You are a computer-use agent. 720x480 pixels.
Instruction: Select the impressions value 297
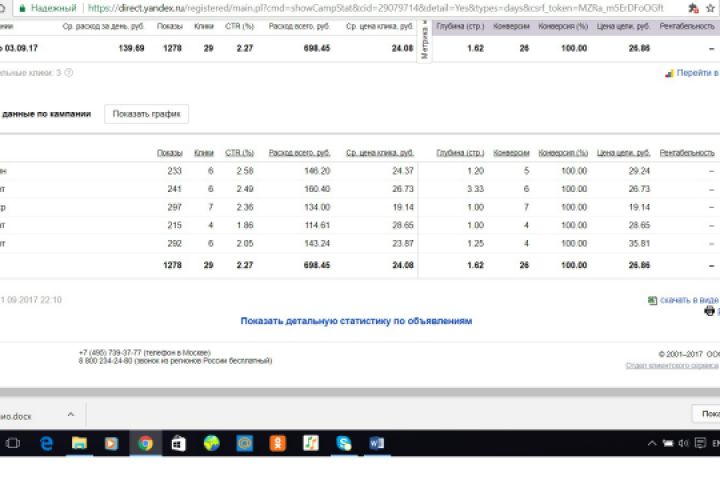pos(174,207)
